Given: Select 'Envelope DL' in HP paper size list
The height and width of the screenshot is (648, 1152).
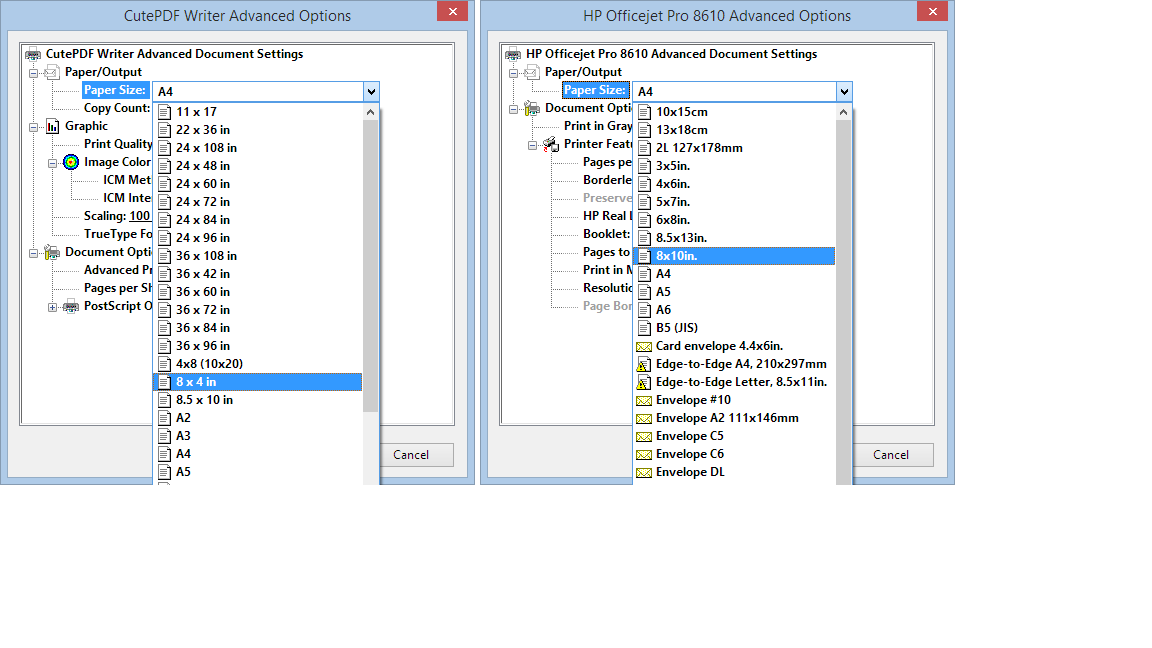Looking at the screenshot, I should coord(690,472).
